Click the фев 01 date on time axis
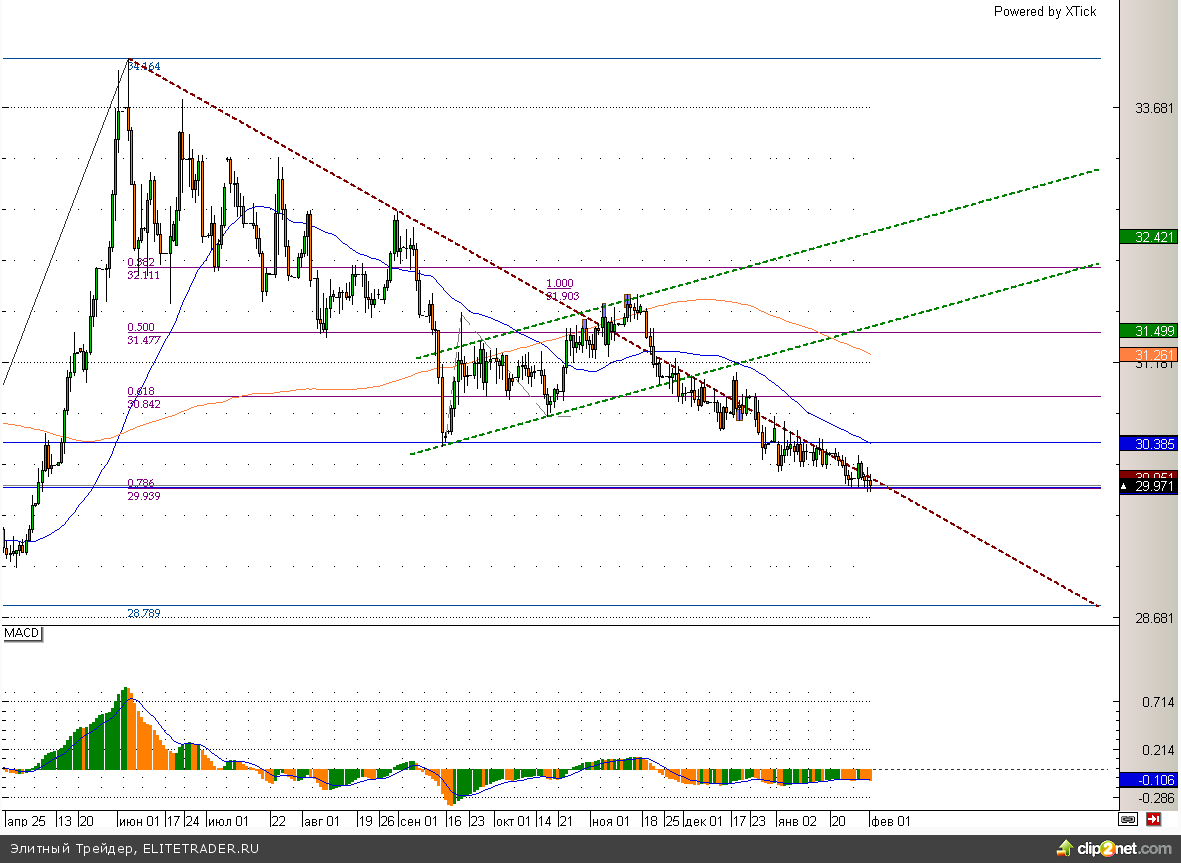This screenshot has width=1181, height=863. (x=890, y=821)
